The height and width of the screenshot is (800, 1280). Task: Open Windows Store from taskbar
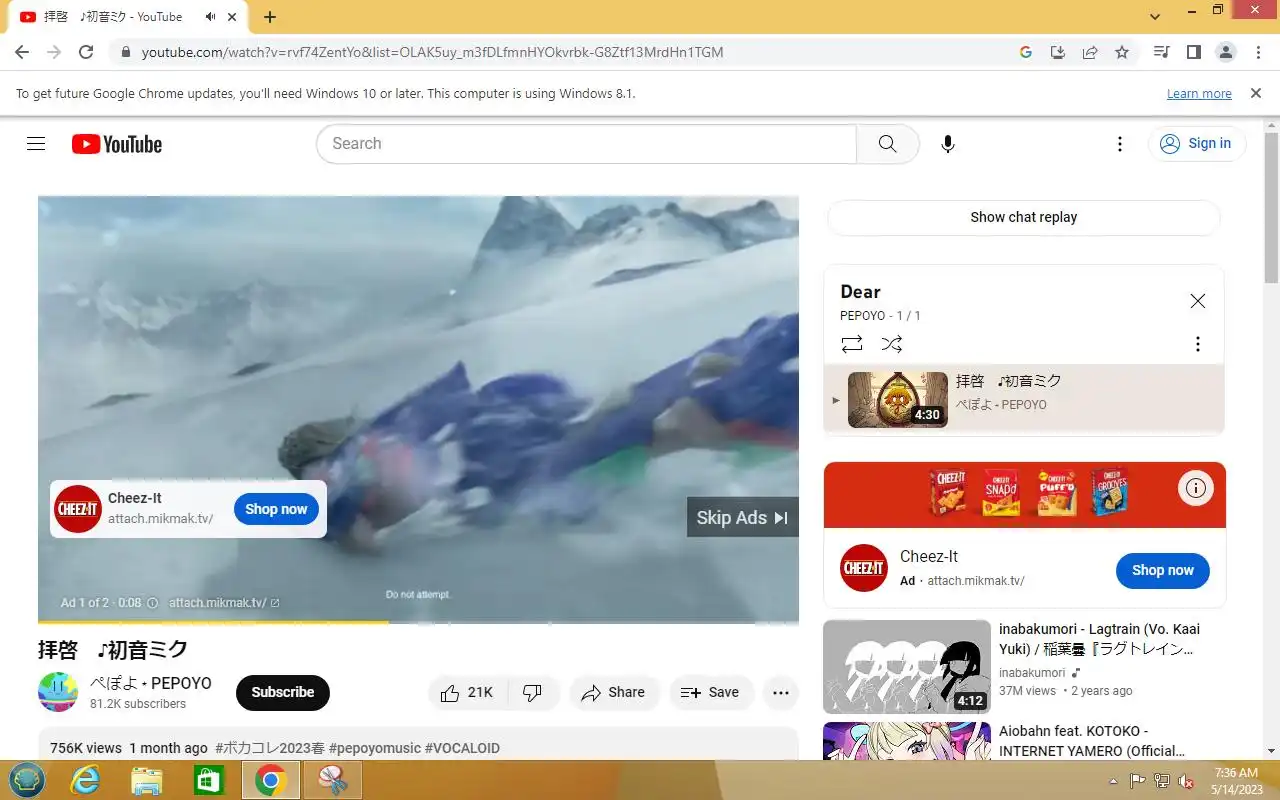pyautogui.click(x=208, y=780)
